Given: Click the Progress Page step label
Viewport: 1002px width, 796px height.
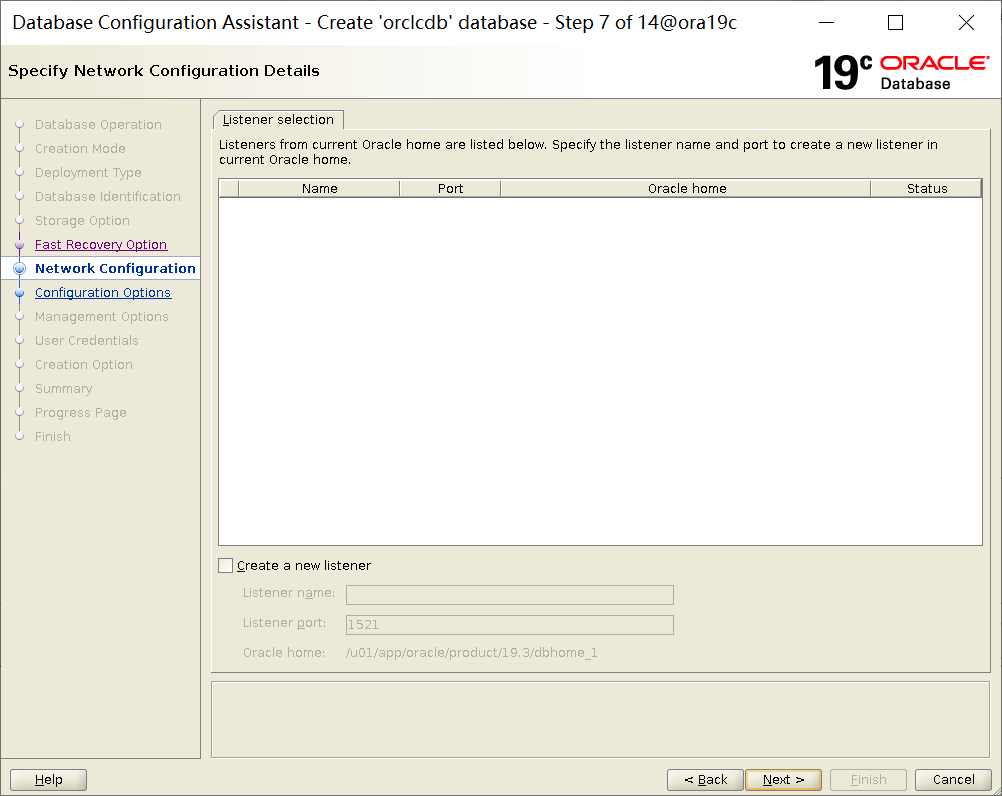Looking at the screenshot, I should tap(81, 413).
